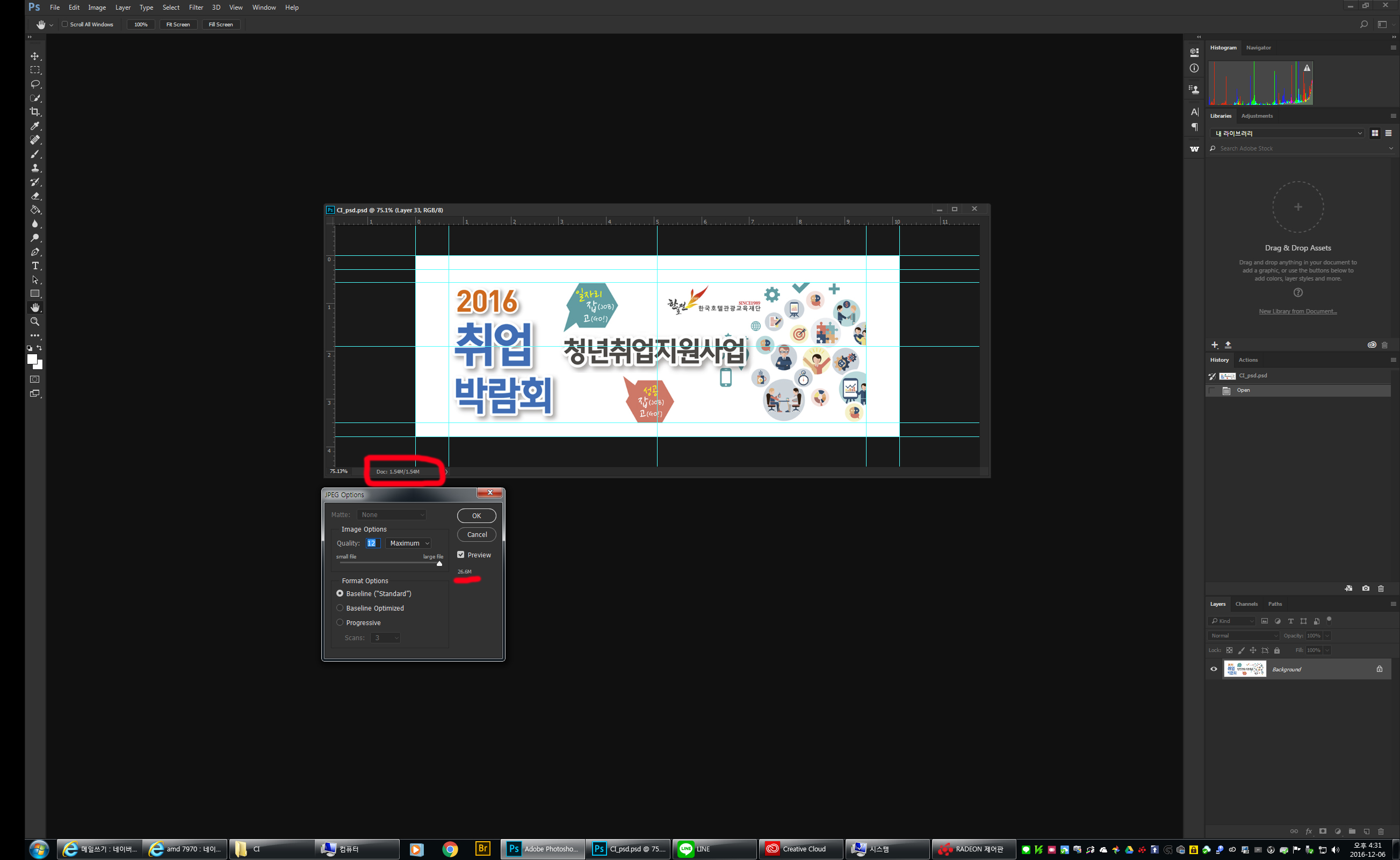Select the History Brush tool

tap(35, 182)
